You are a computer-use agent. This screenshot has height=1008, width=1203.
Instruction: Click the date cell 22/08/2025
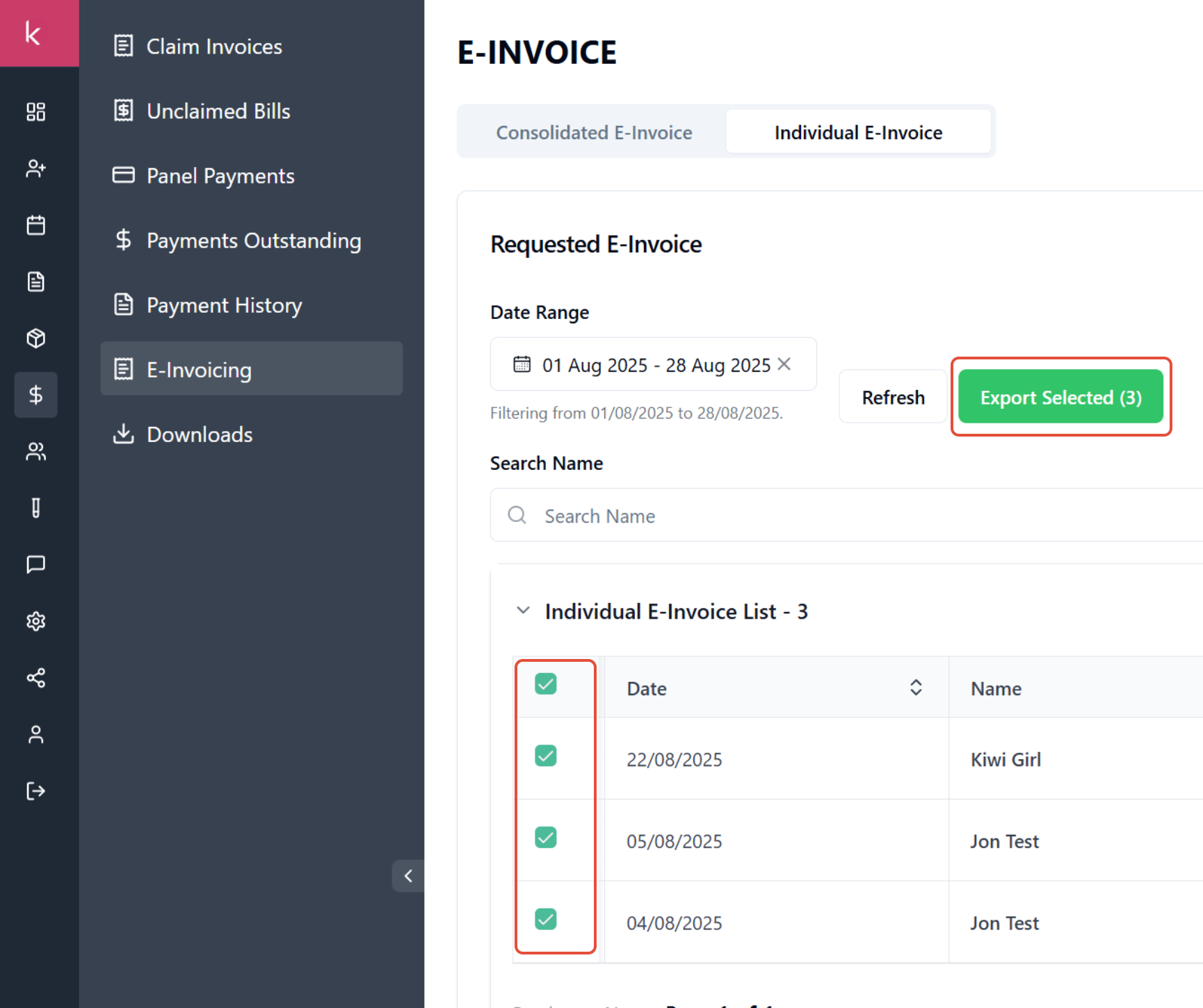[x=674, y=759]
